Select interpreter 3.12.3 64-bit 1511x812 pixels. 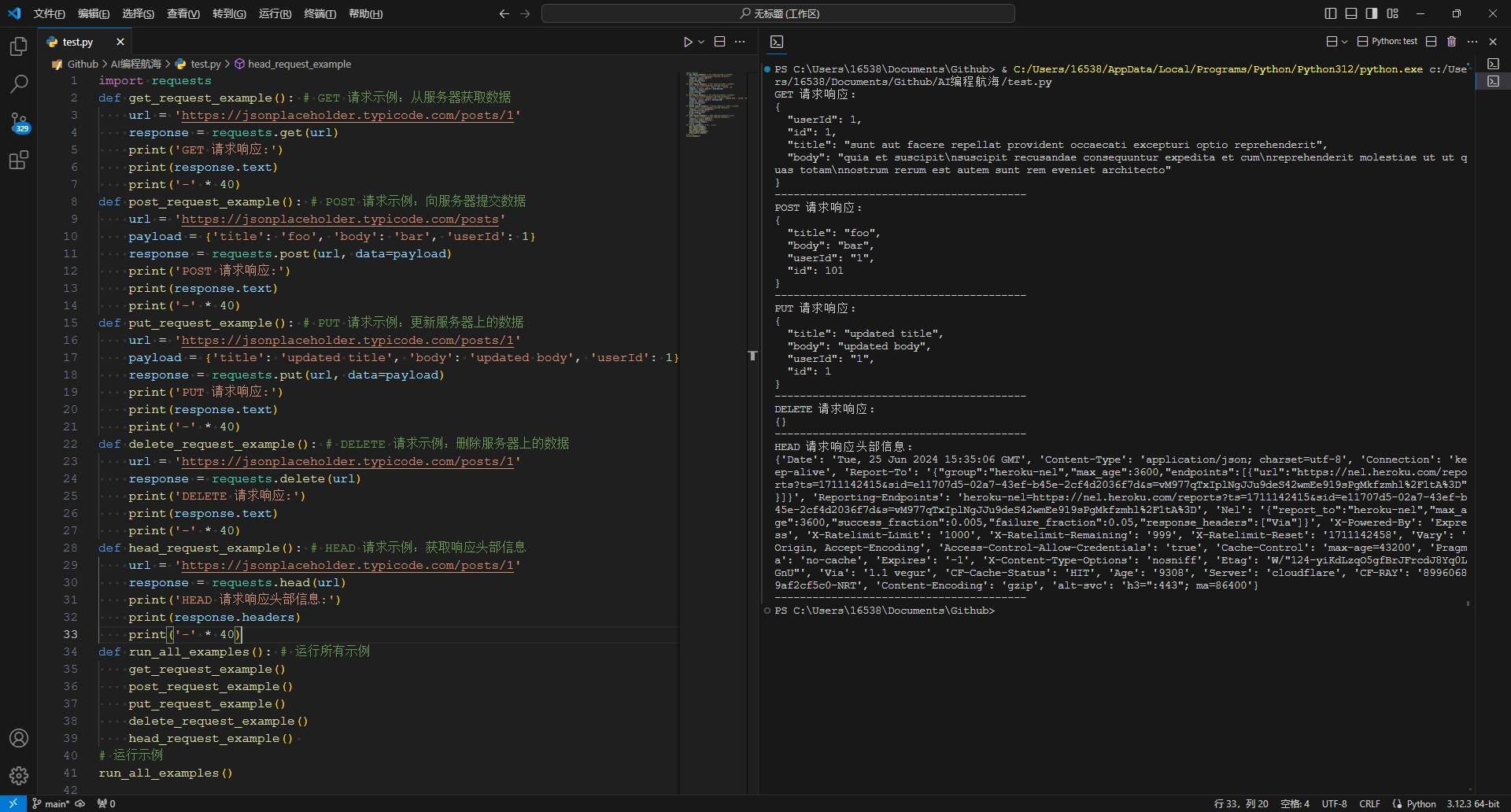[1472, 803]
